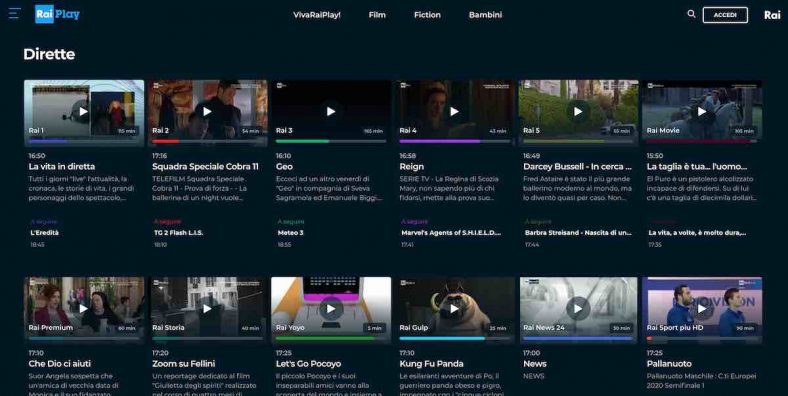Click the Rai logo top right
788x396 pixels.
click(x=772, y=15)
